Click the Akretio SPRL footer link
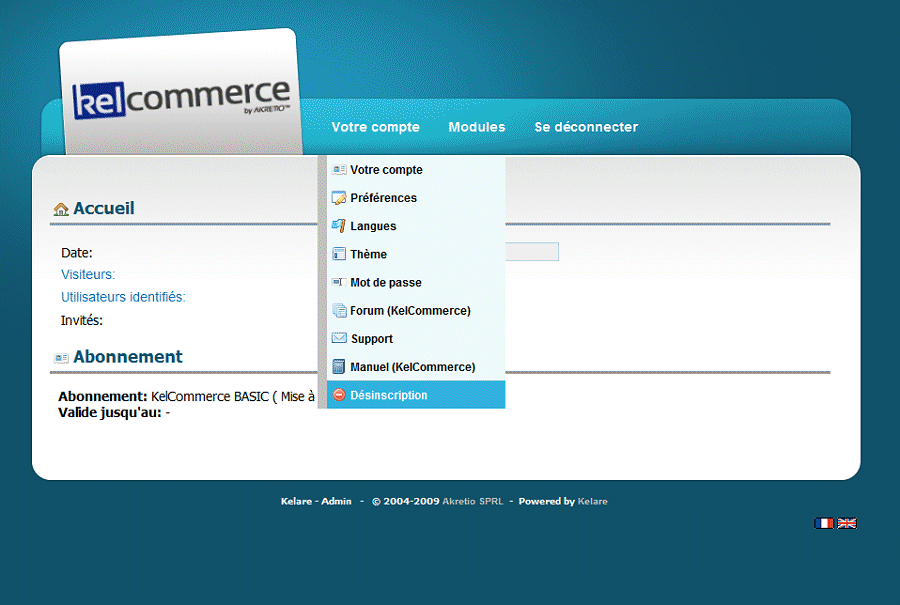Viewport: 900px width, 605px height. tap(472, 502)
